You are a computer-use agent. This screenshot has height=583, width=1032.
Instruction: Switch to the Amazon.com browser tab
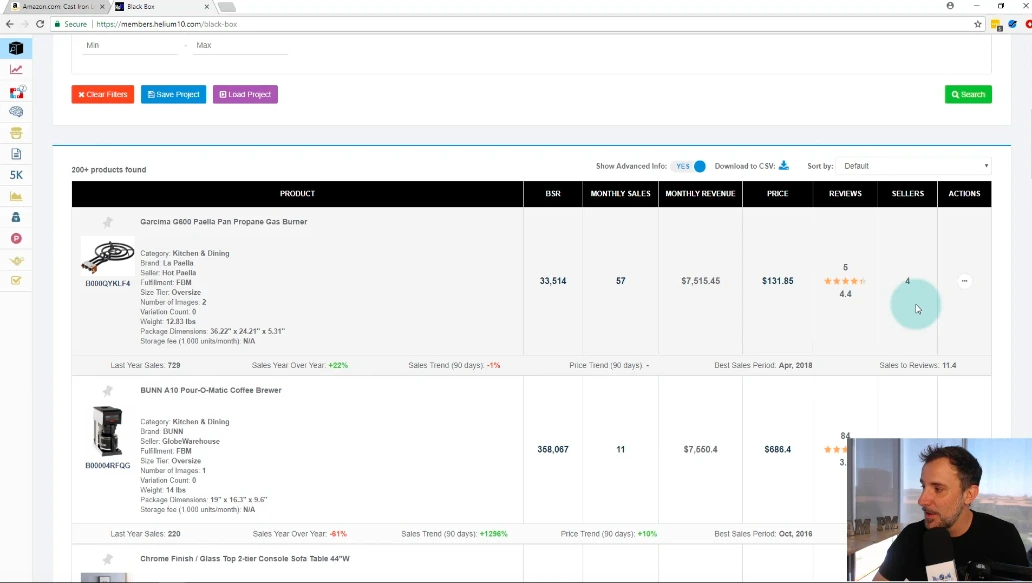click(x=62, y=6)
